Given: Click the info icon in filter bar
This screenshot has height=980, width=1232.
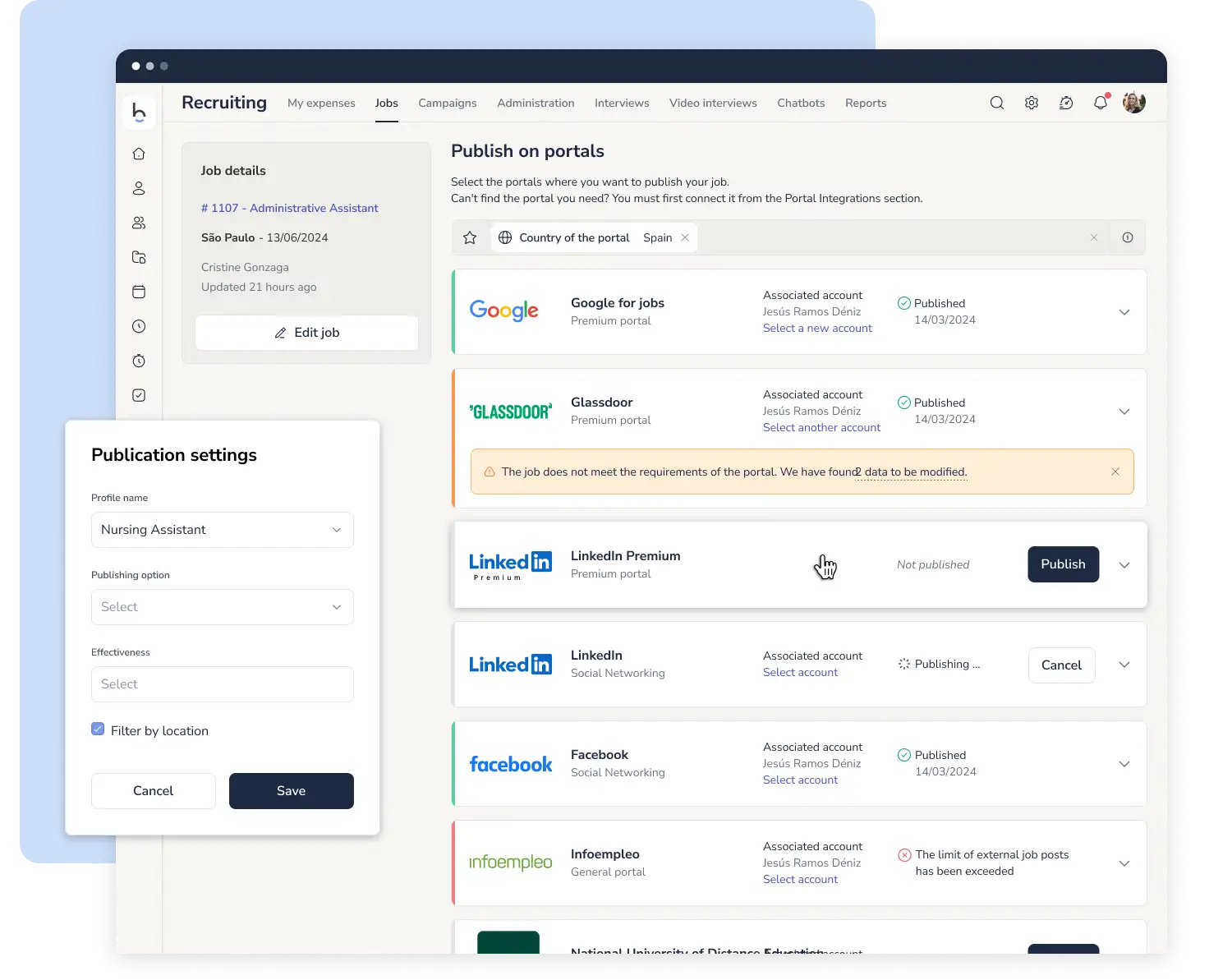Looking at the screenshot, I should (1128, 237).
